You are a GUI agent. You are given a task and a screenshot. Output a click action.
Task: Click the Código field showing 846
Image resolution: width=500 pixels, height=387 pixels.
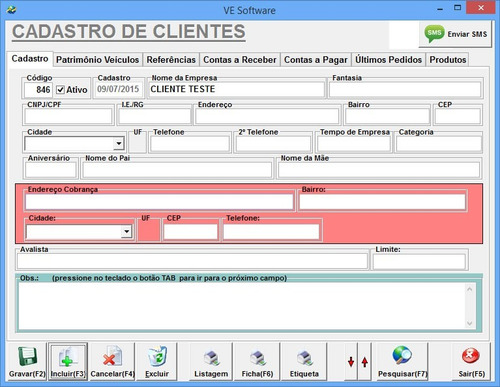point(38,90)
